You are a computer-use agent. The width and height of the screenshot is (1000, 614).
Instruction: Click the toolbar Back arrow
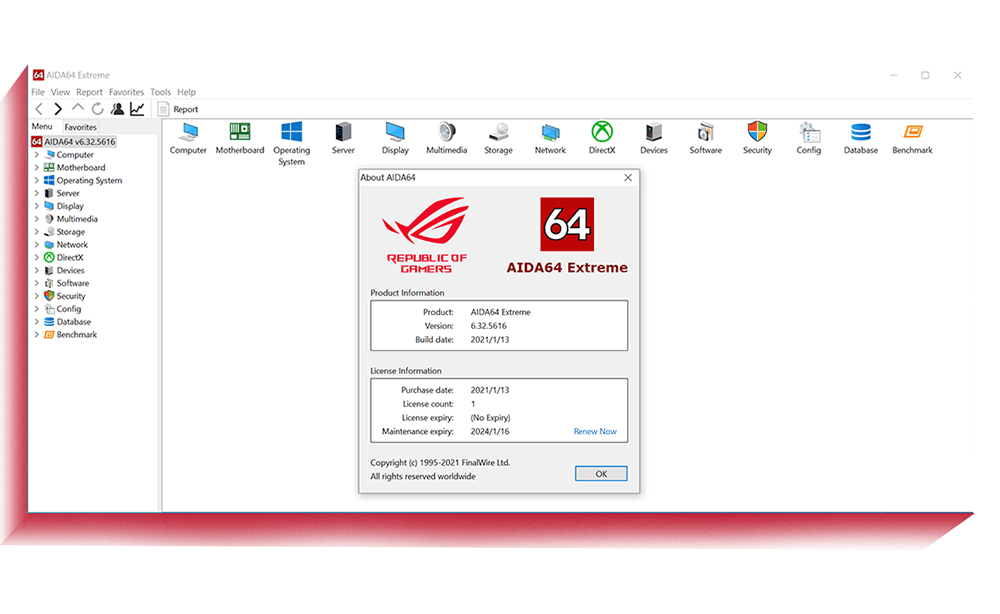click(x=39, y=109)
